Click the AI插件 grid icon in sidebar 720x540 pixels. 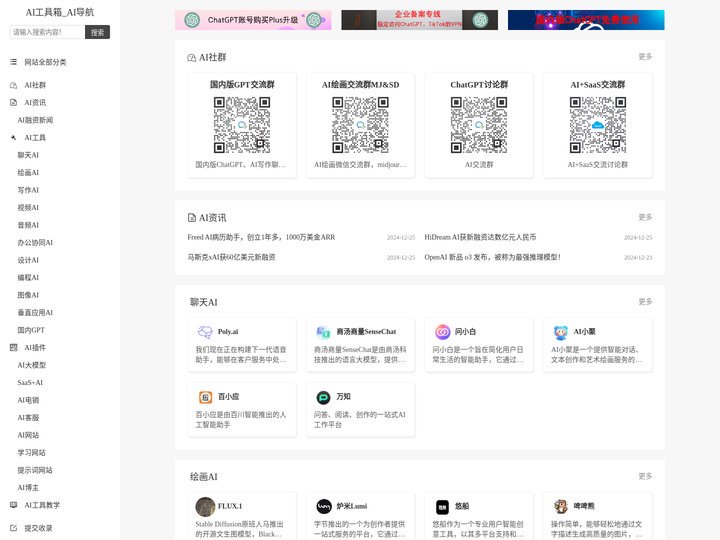click(x=13, y=348)
